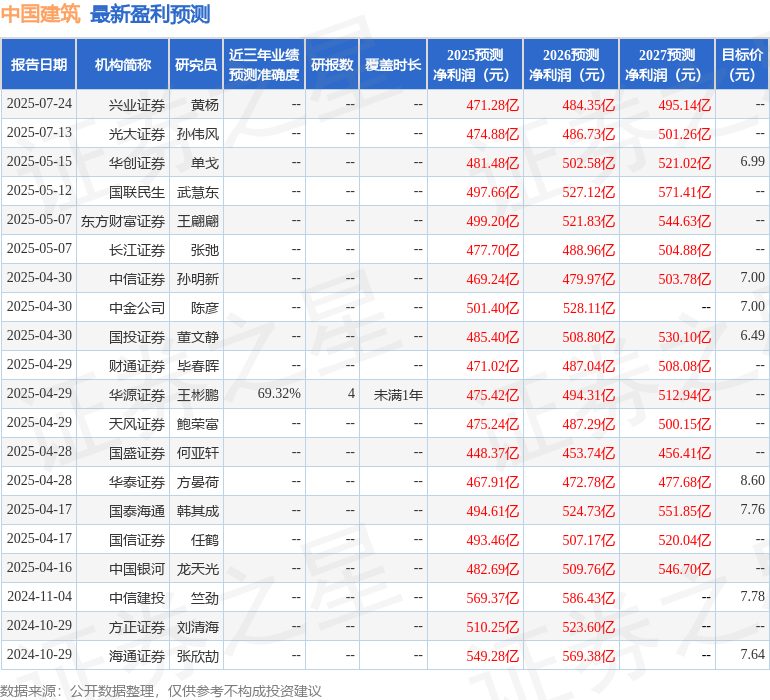
Task: Click the institution 海通证券
Action: point(137,656)
